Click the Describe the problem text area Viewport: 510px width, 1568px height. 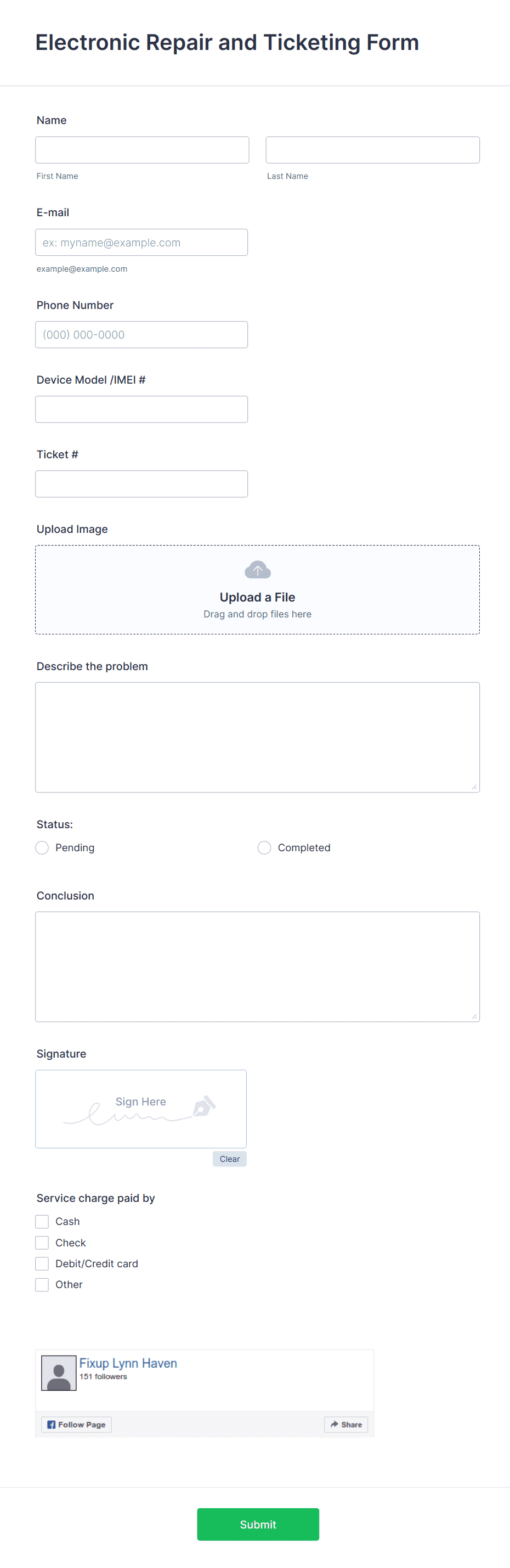point(257,737)
